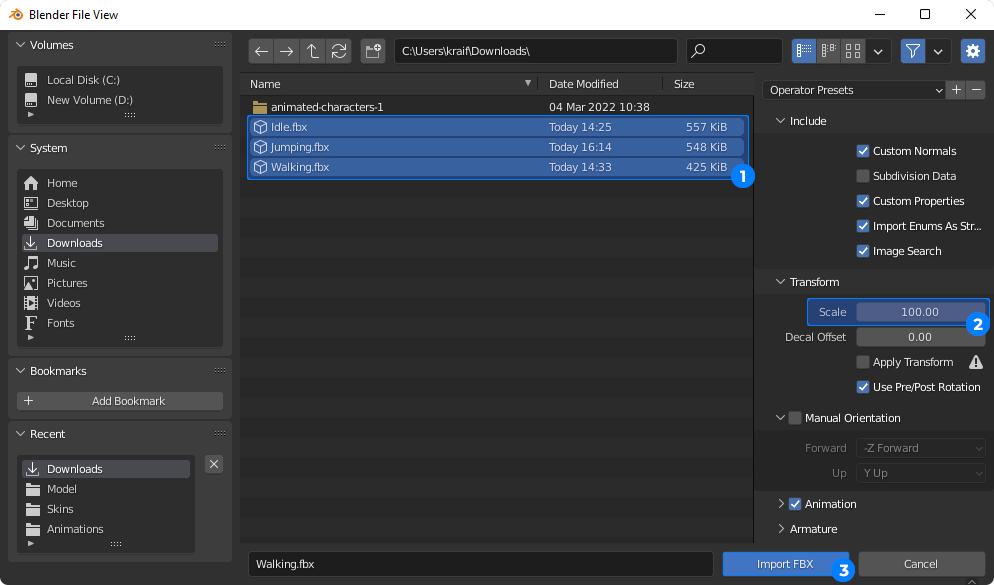
Task: Toggle Import Enums As Strings checkbox
Action: coord(863,226)
